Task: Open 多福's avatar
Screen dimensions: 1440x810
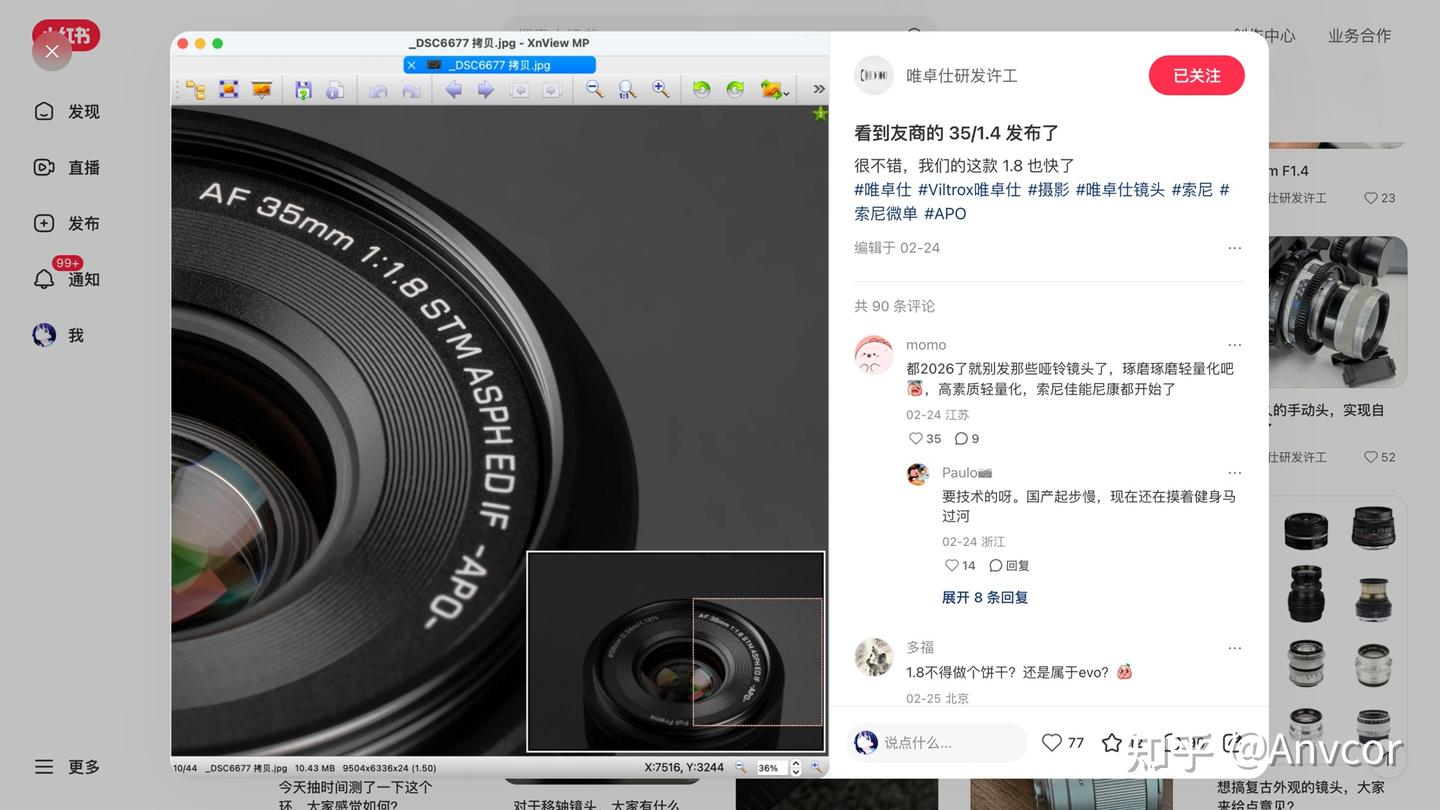Action: click(874, 657)
